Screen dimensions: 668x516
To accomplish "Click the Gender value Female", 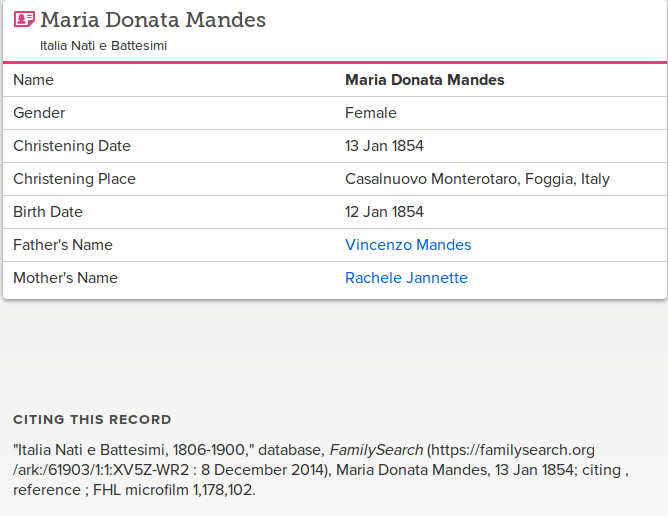I will click(x=371, y=113).
